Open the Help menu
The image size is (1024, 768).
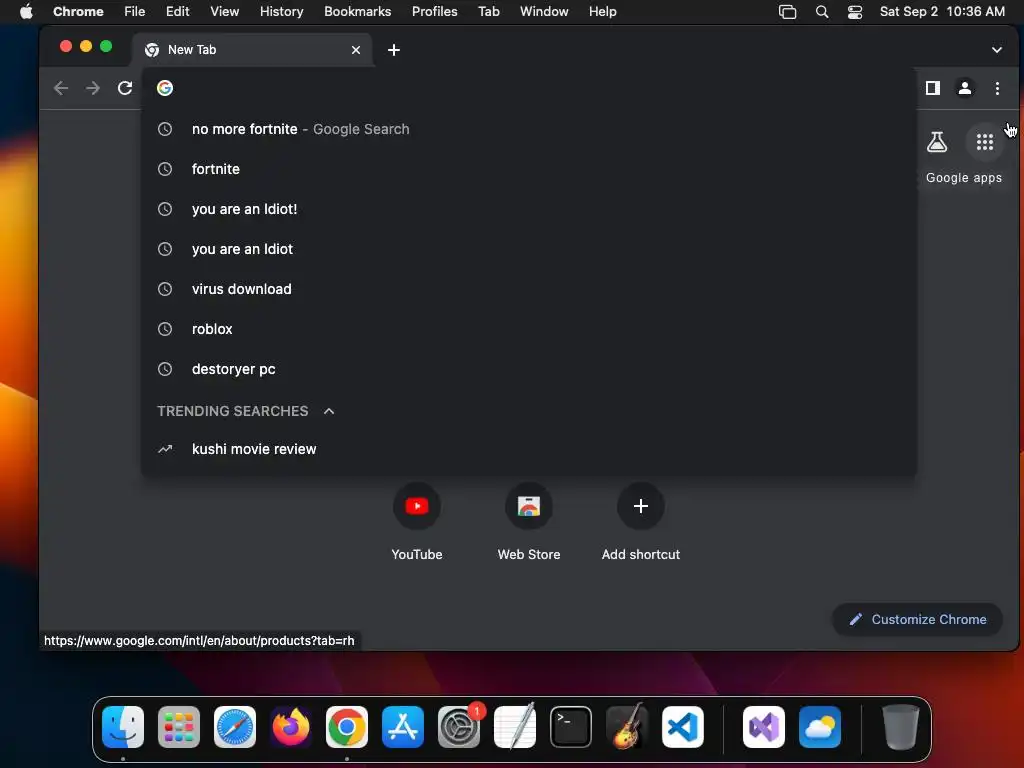coord(602,12)
